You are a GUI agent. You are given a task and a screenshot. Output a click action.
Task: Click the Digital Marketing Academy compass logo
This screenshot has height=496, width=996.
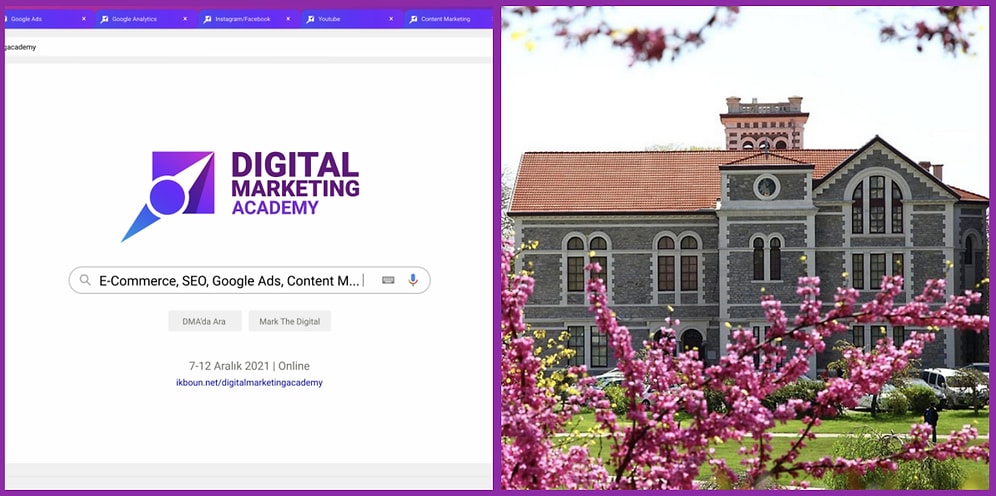168,196
